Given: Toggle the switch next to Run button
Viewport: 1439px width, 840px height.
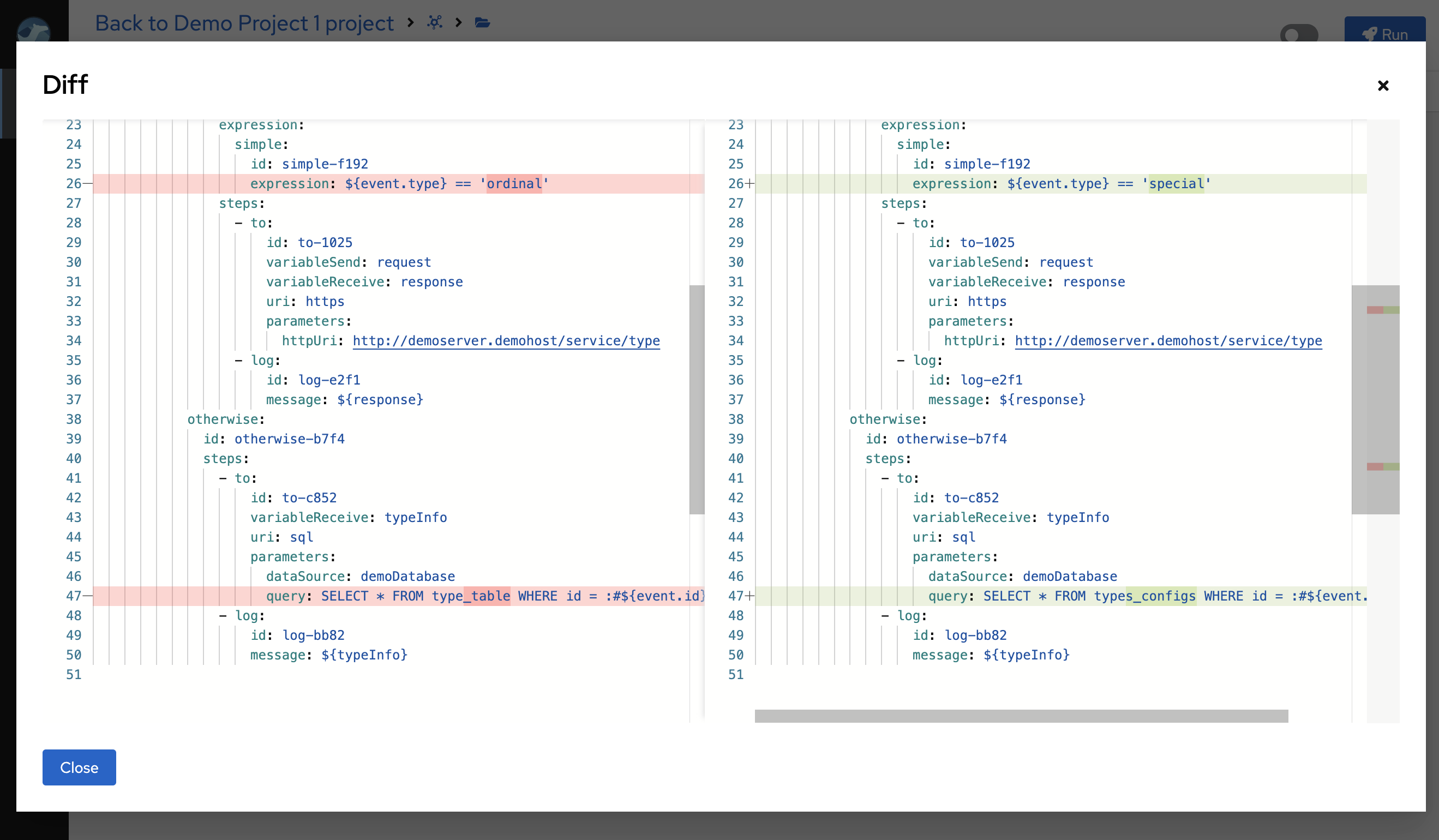Looking at the screenshot, I should (x=1298, y=34).
